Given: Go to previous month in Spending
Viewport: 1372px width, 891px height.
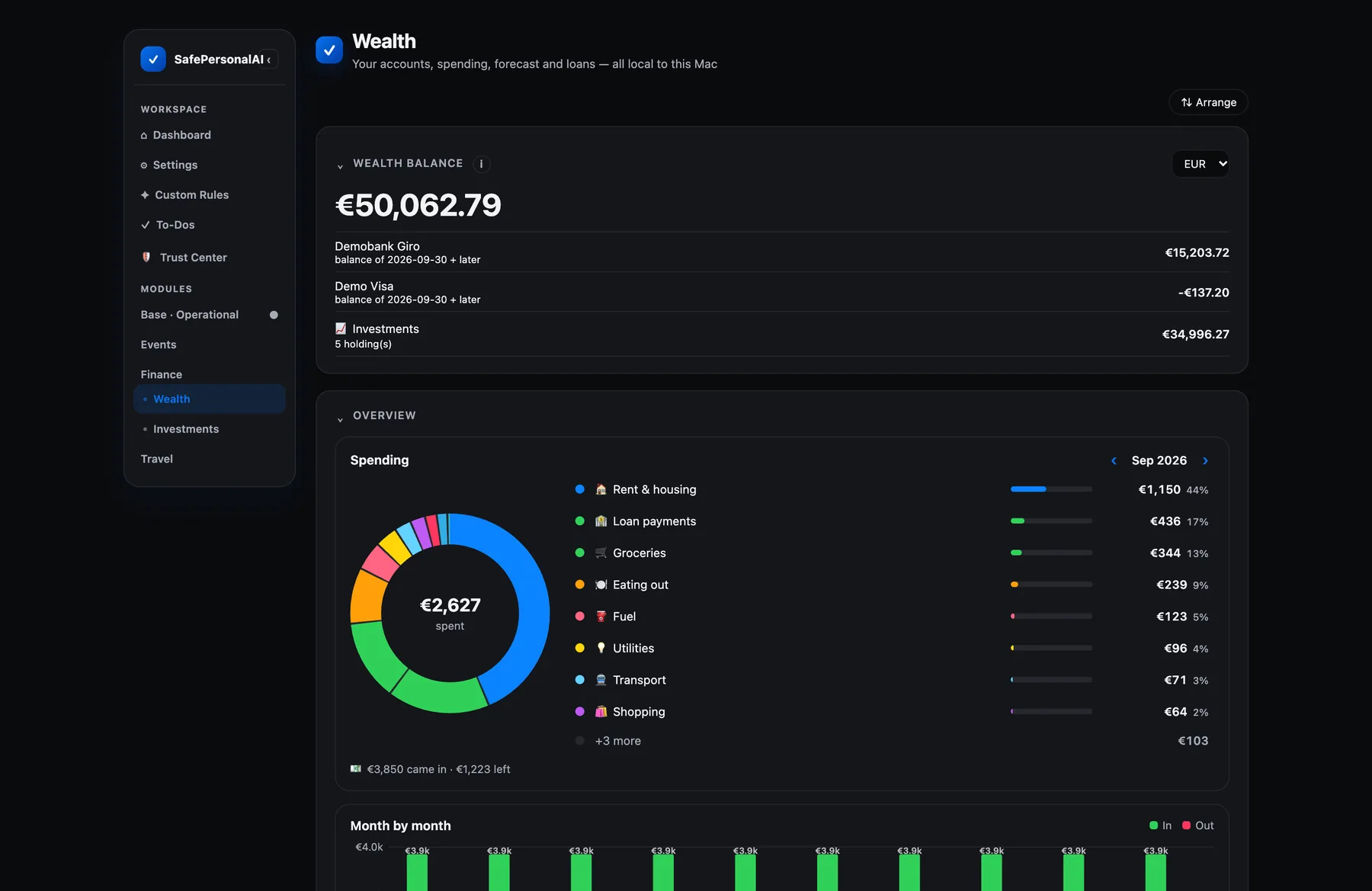Looking at the screenshot, I should coord(1114,460).
